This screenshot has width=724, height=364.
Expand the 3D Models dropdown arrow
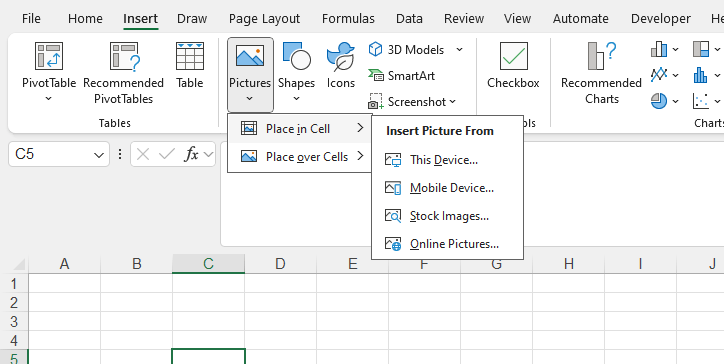[x=459, y=49]
